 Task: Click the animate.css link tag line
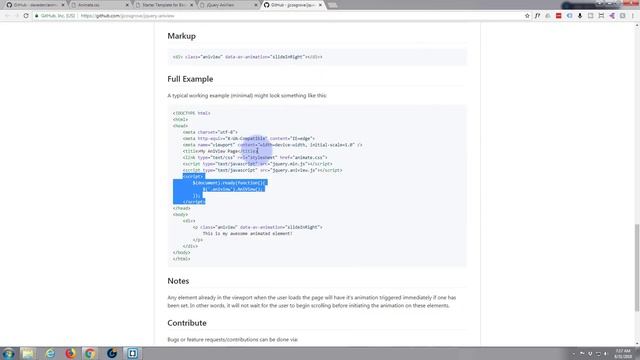click(x=255, y=158)
